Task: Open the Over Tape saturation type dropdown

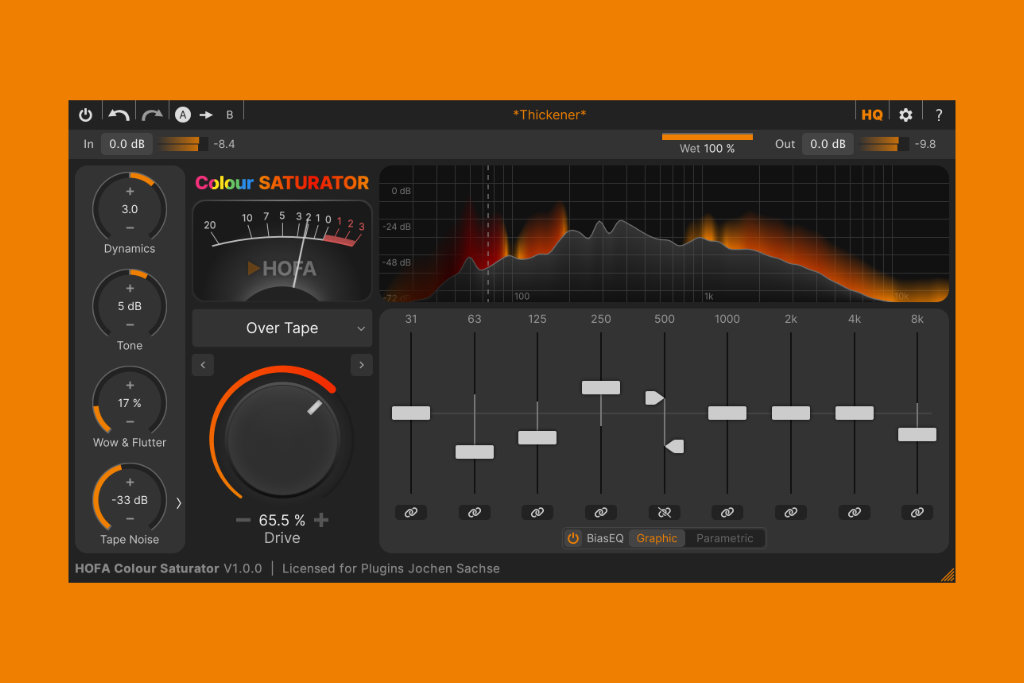Action: click(x=282, y=328)
